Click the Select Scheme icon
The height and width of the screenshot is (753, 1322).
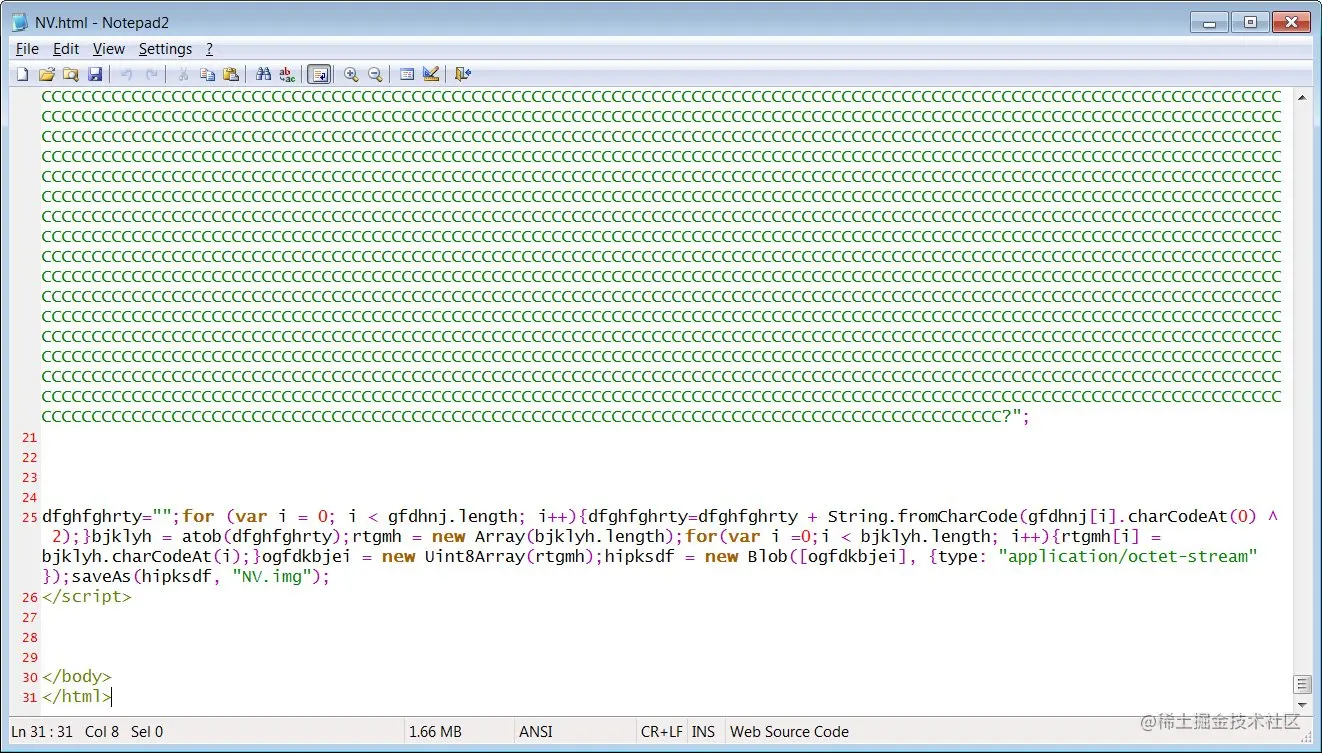point(407,74)
